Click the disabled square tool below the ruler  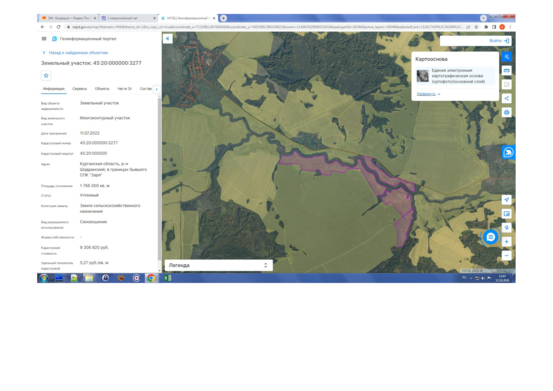[507, 84]
